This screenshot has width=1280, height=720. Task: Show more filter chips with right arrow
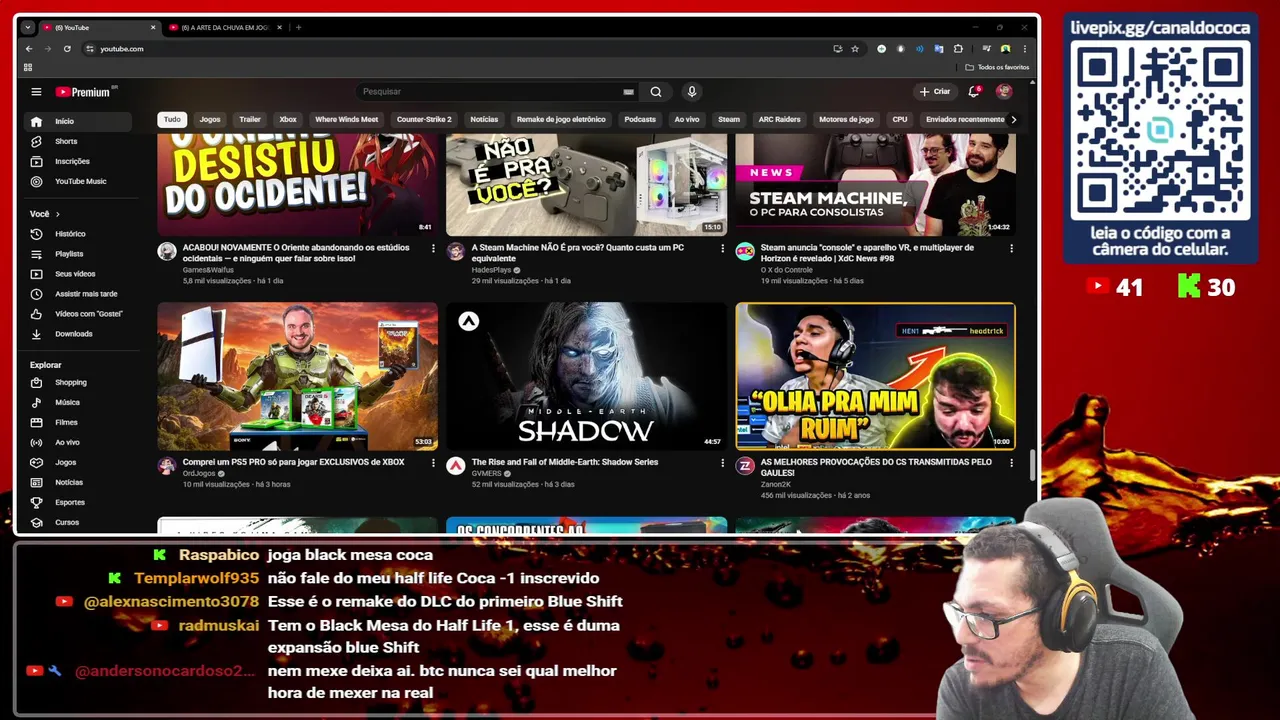(x=1013, y=119)
